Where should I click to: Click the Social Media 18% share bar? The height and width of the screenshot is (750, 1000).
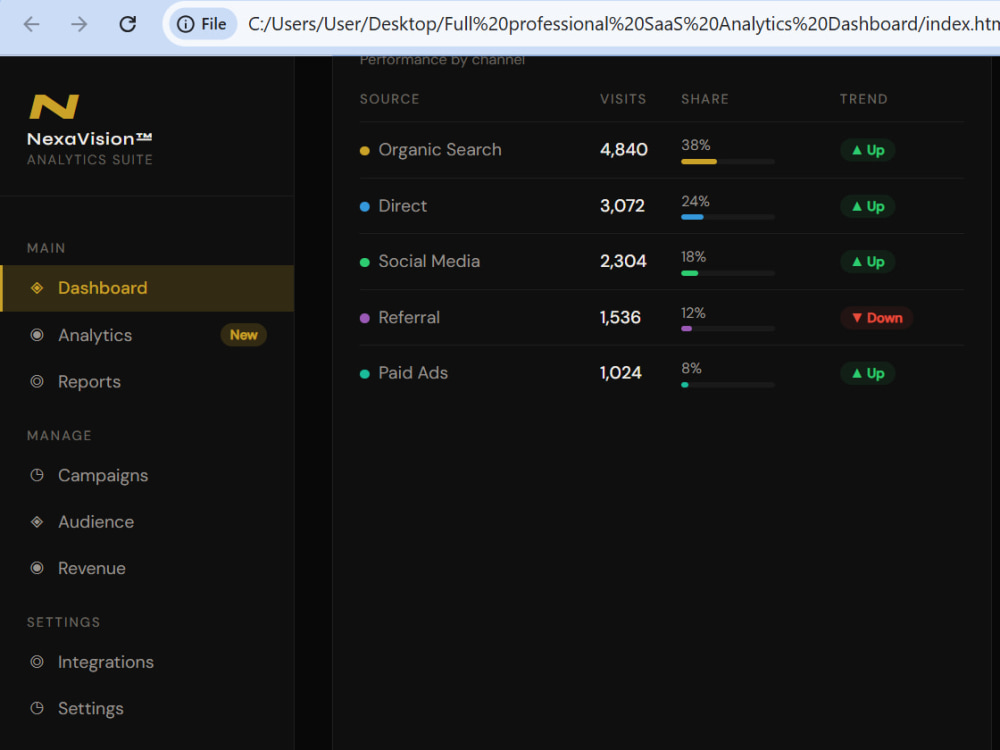coord(728,274)
